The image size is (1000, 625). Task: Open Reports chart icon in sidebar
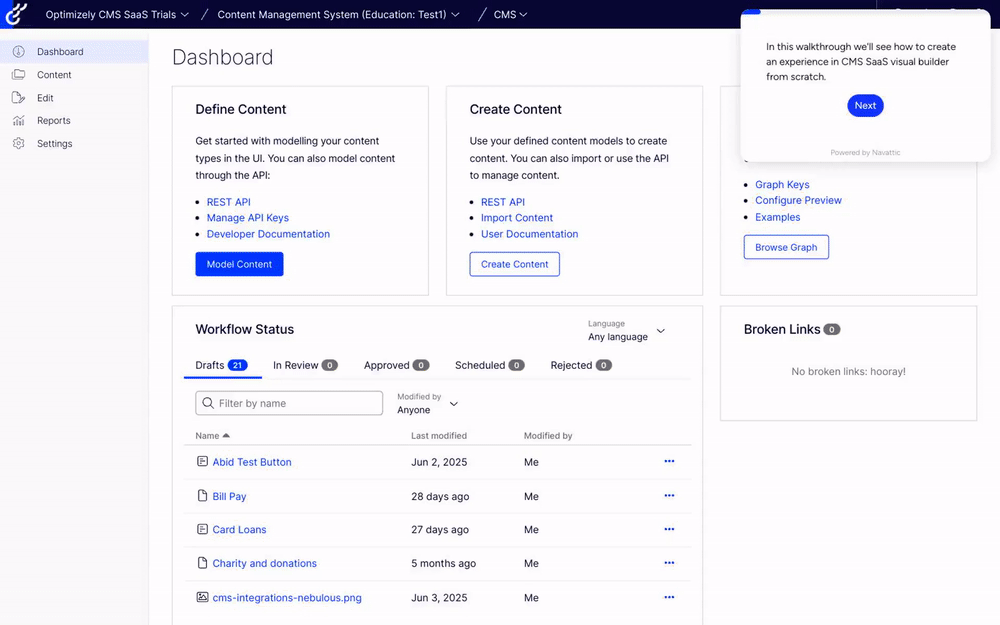18,121
